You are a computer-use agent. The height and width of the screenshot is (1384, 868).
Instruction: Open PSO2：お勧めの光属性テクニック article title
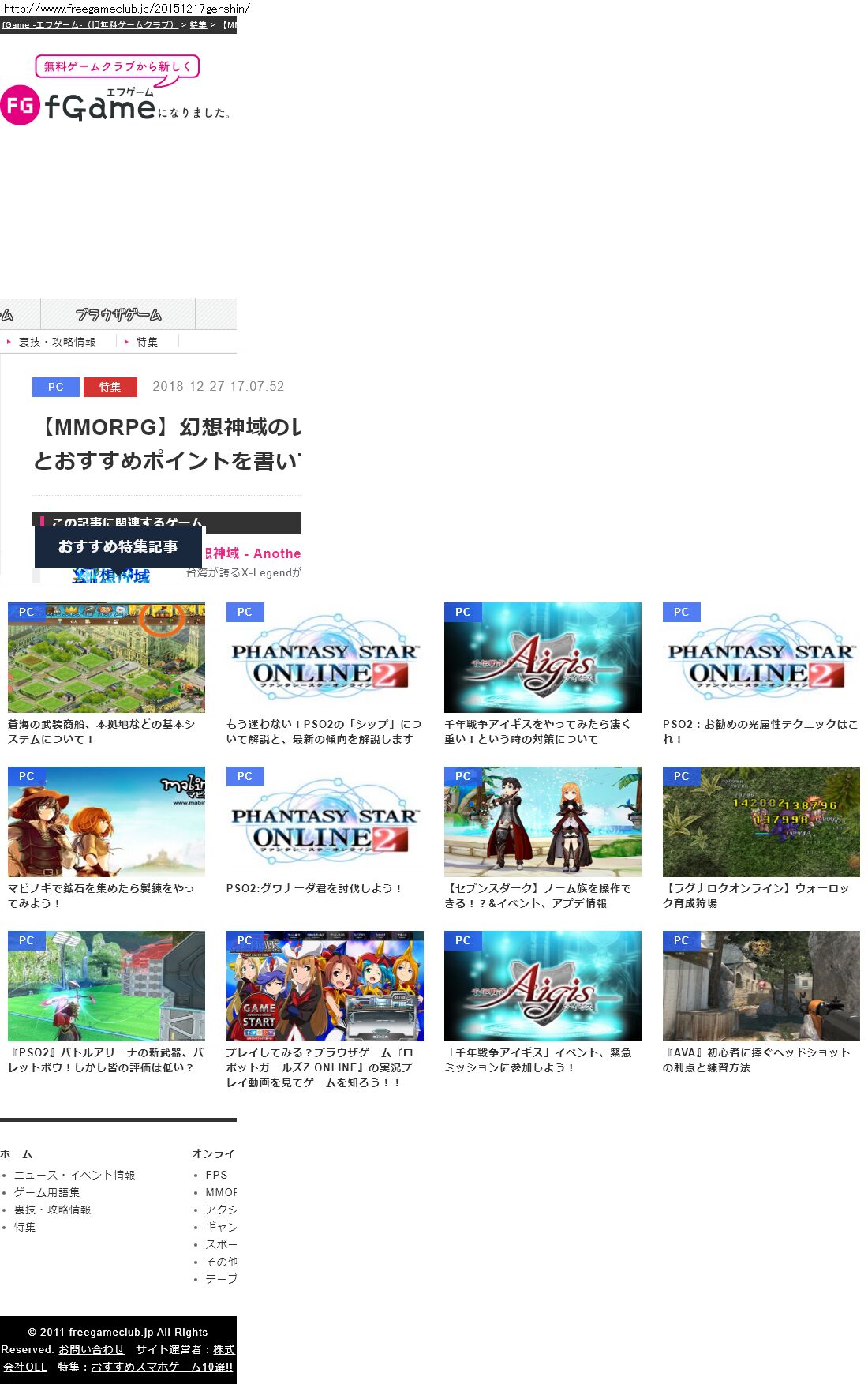click(760, 732)
